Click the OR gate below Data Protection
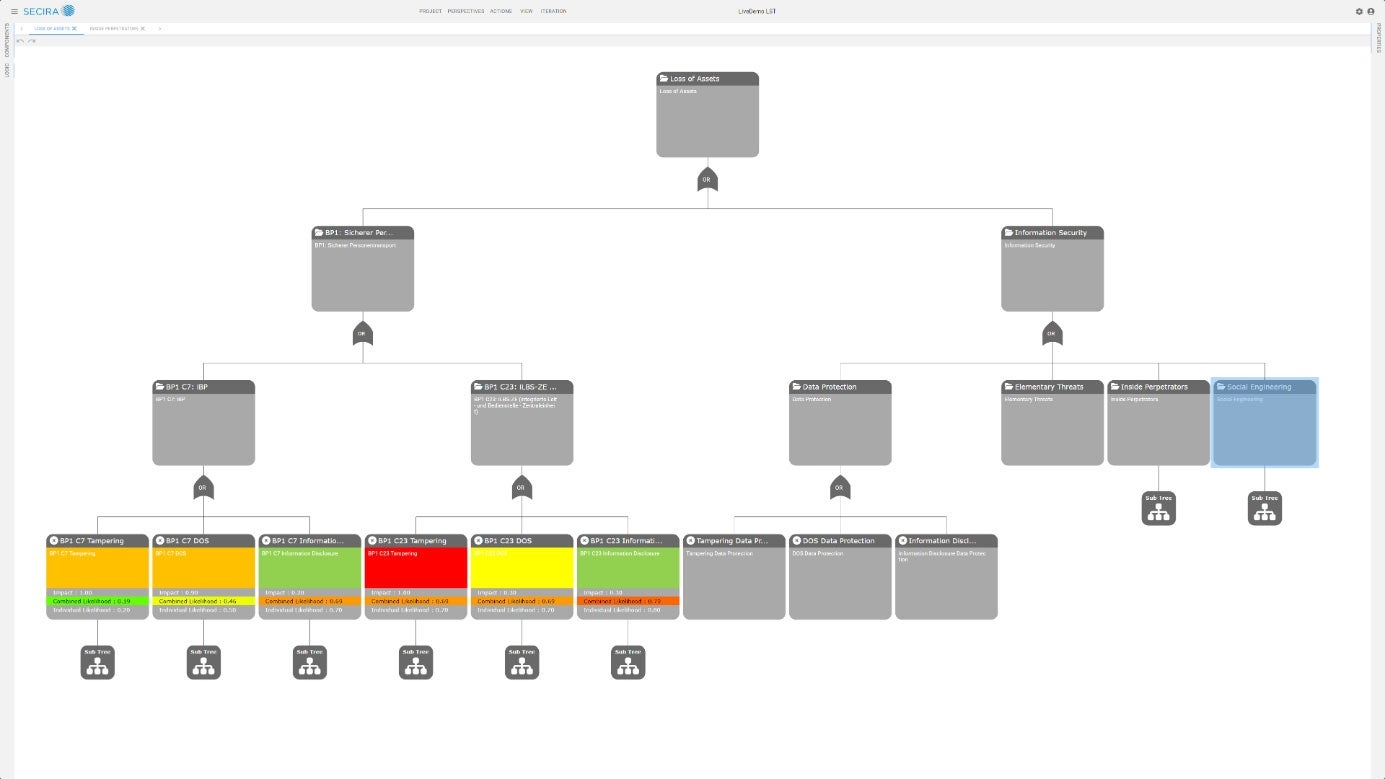Screen dimensions: 1385x779 [839, 488]
